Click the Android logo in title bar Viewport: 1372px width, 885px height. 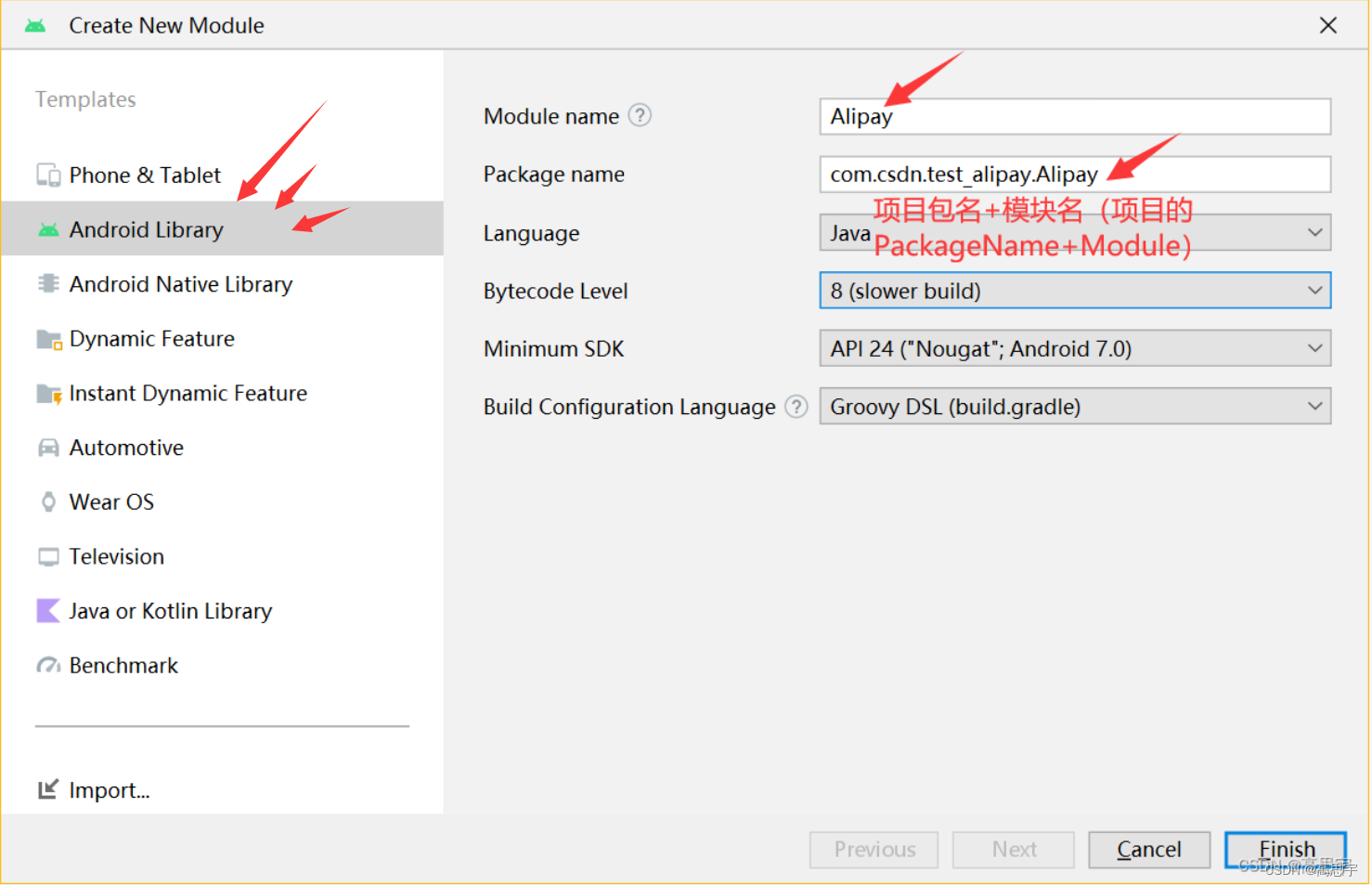[35, 26]
